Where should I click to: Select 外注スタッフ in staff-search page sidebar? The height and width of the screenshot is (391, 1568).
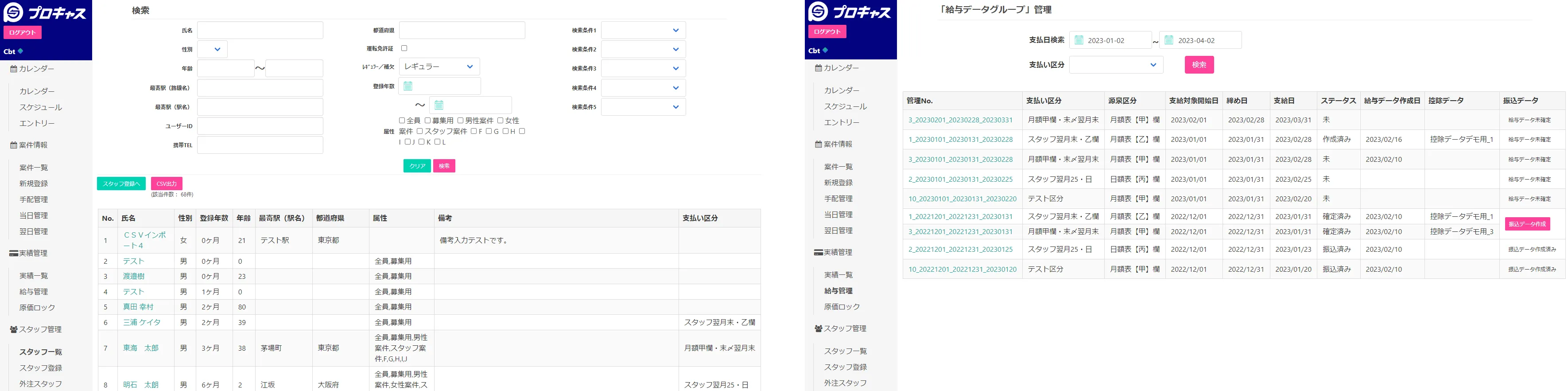point(41,384)
